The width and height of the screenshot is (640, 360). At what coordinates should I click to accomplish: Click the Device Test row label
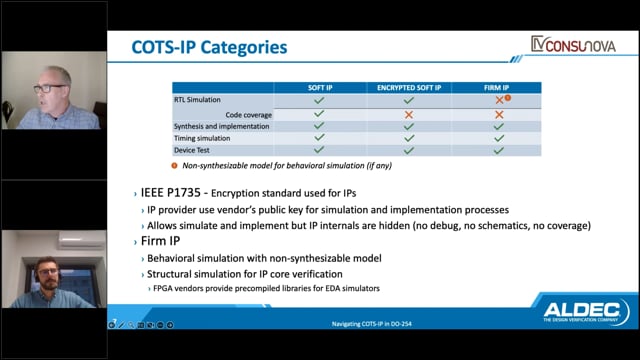[191, 150]
